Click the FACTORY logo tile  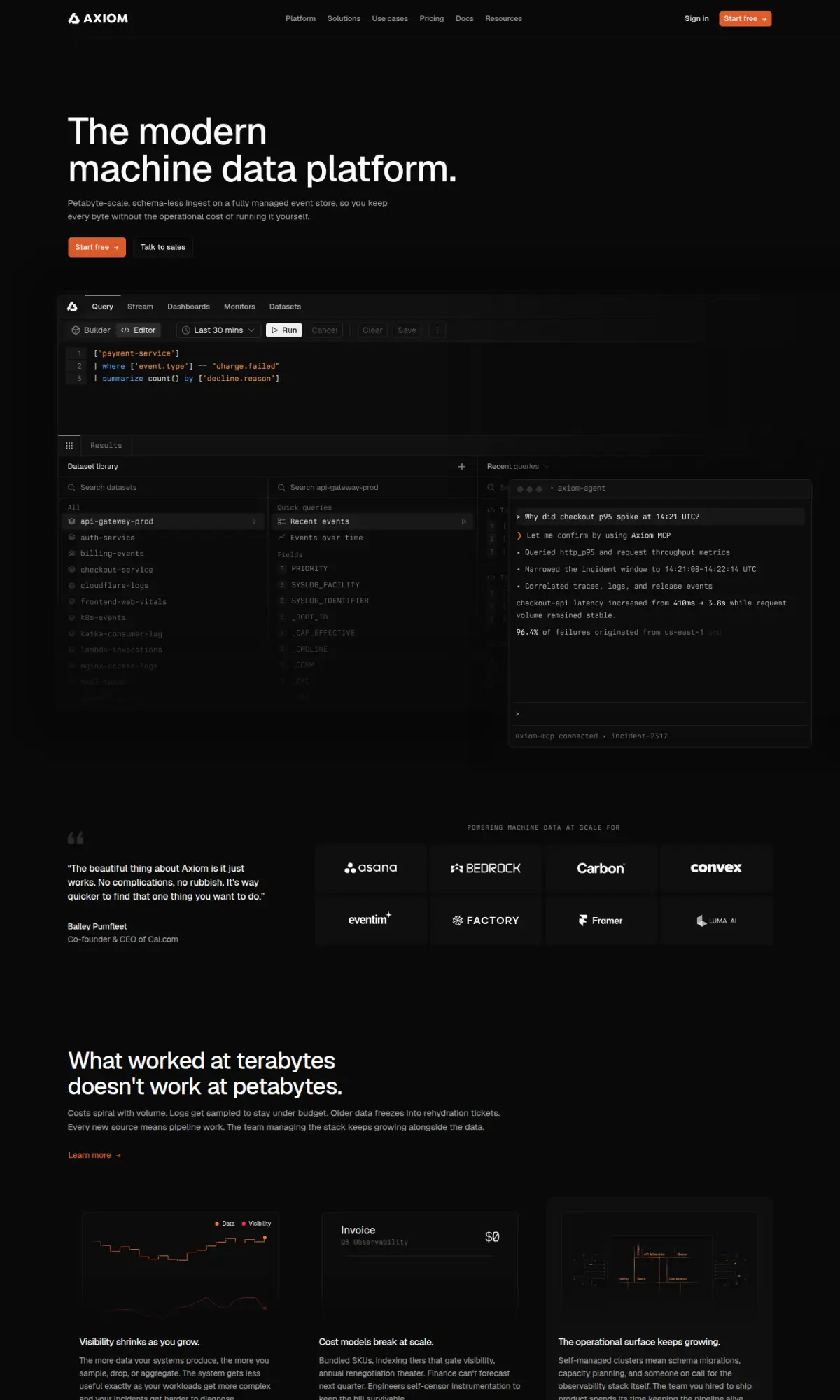[486, 920]
